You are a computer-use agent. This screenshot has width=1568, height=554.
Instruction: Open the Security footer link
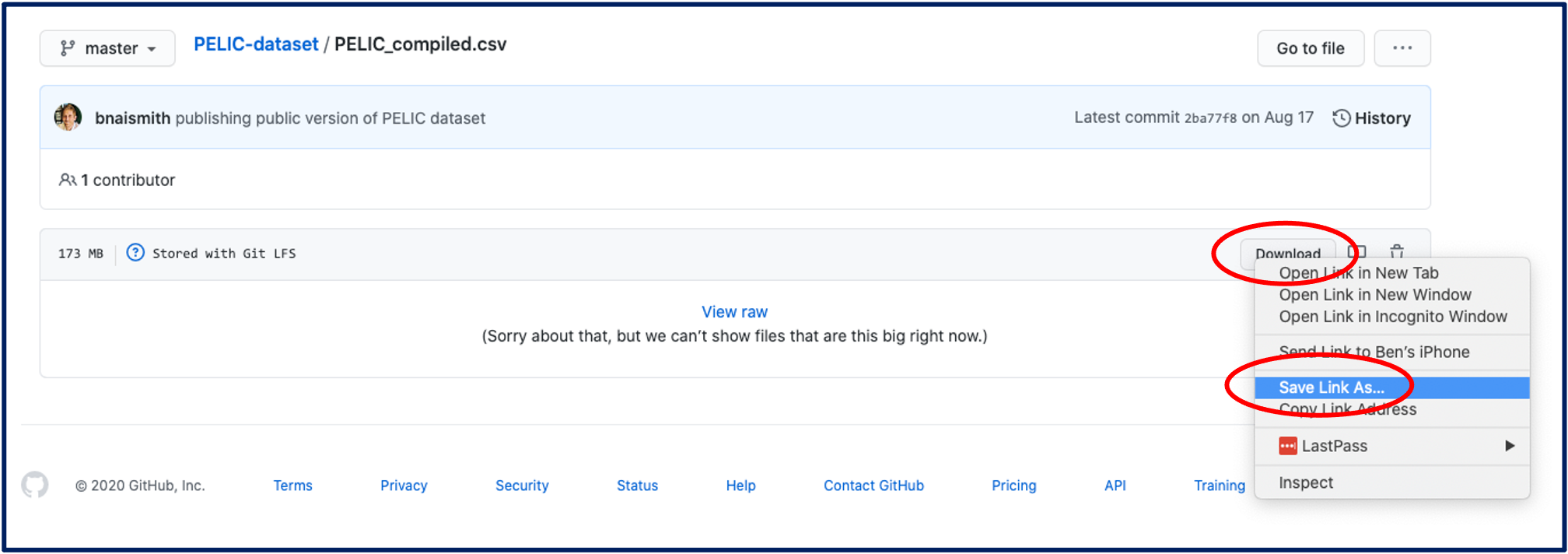pyautogui.click(x=522, y=486)
